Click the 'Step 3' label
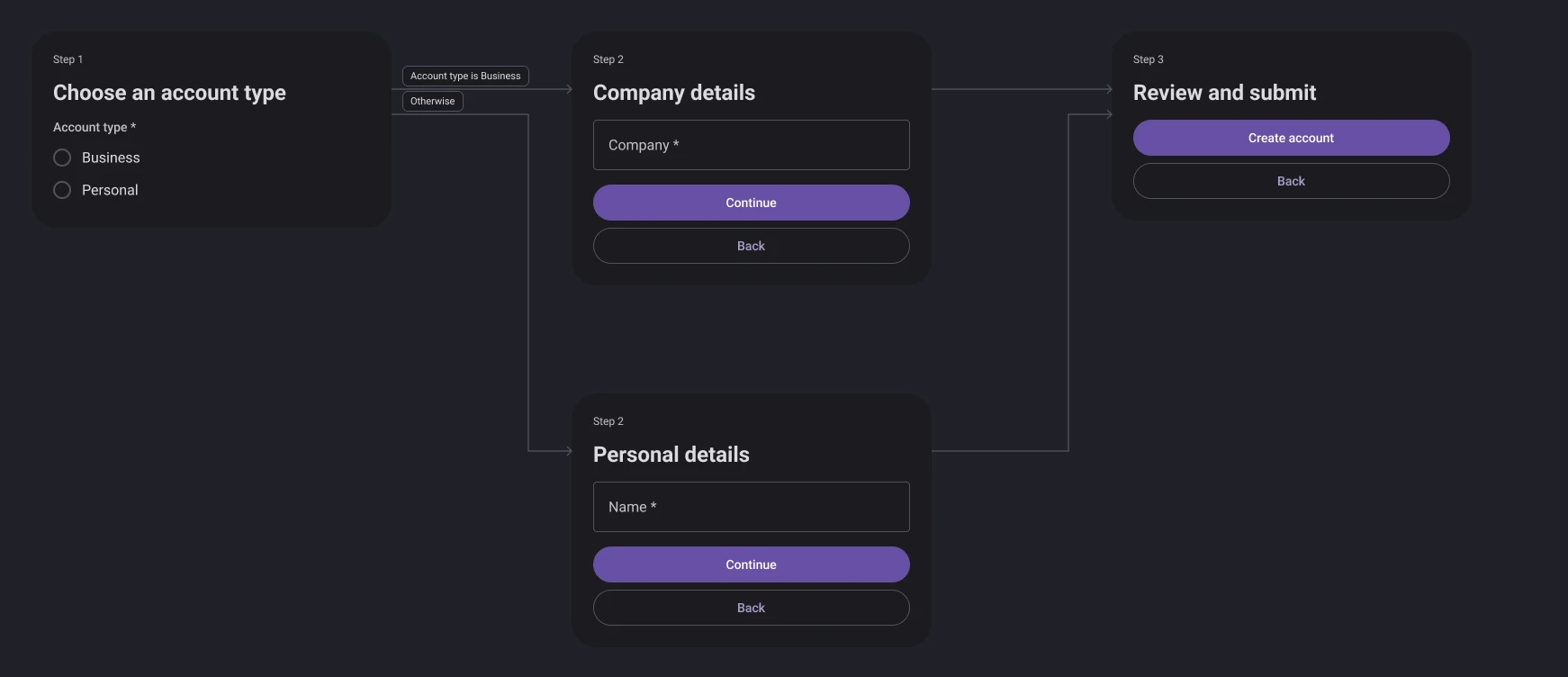This screenshot has width=1568, height=677. coord(1149,59)
